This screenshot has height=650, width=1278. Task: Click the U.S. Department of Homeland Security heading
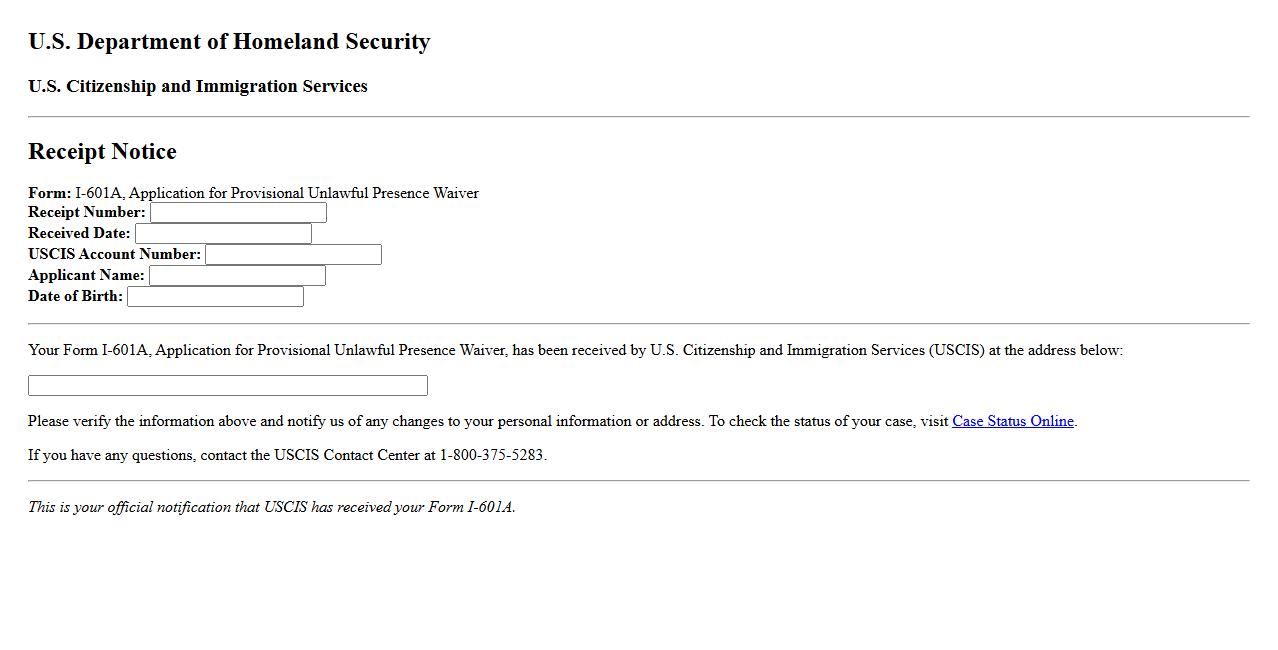(x=229, y=42)
